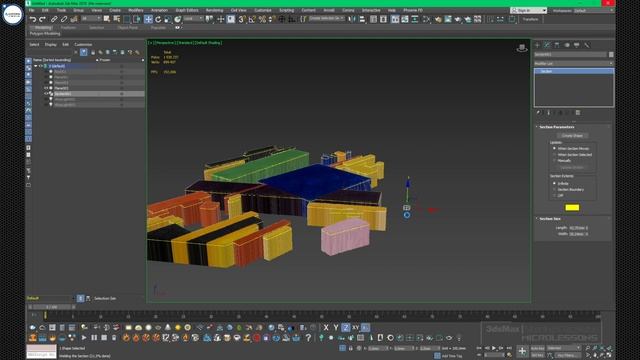Select the When Section Moves radio button
Screen dimensions: 640x360
tap(555, 149)
